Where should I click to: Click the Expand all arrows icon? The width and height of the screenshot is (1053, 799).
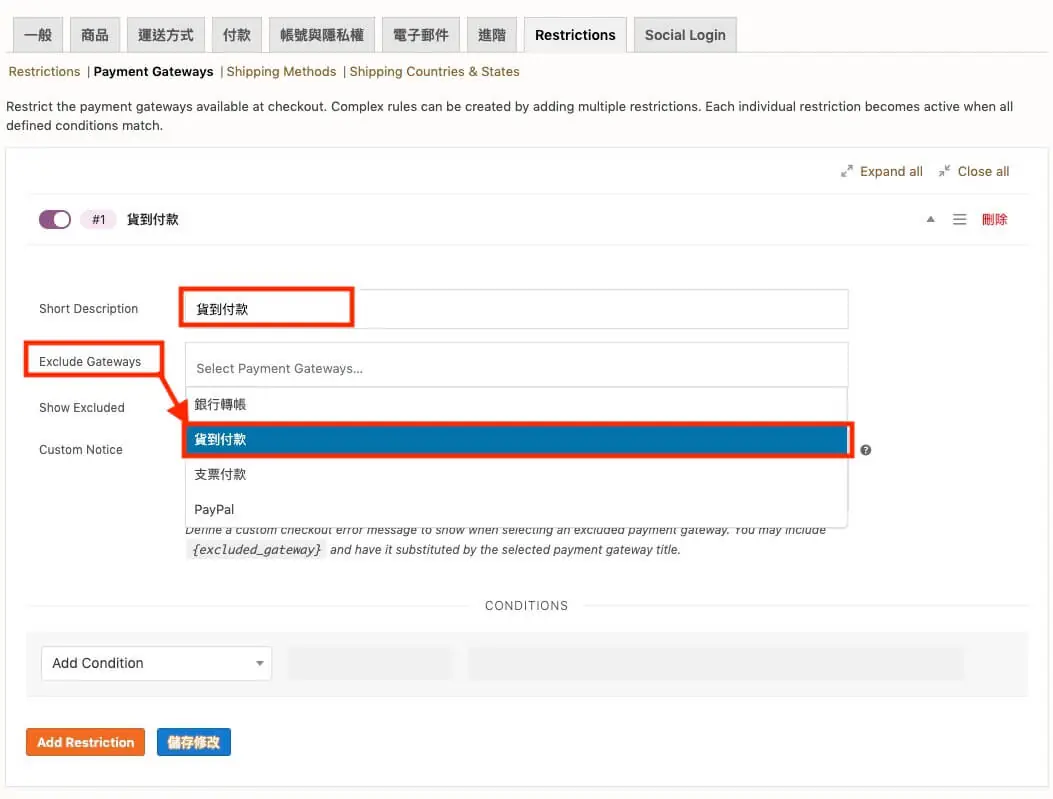(847, 171)
